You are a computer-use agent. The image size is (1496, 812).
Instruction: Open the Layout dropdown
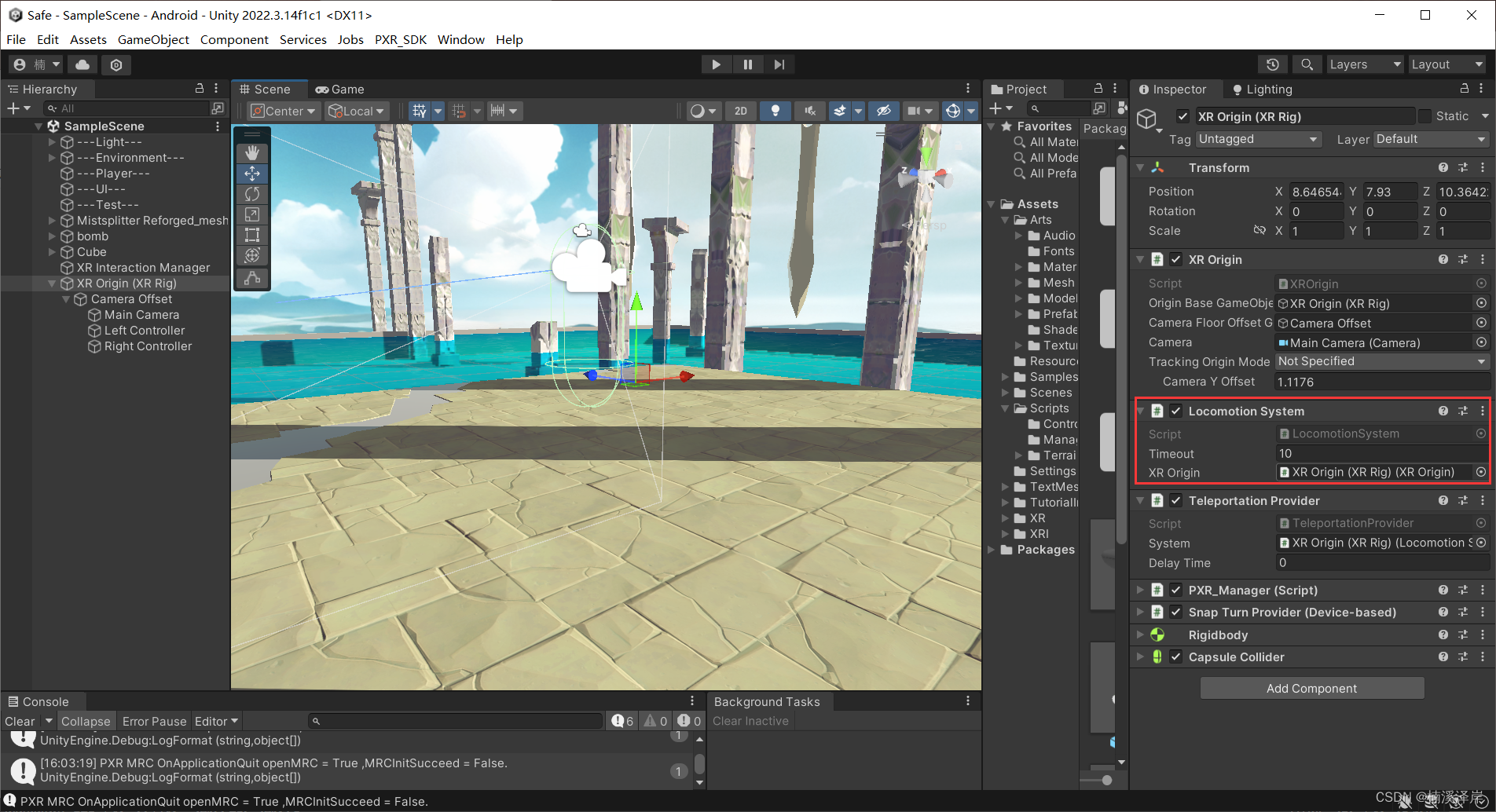[x=1447, y=64]
